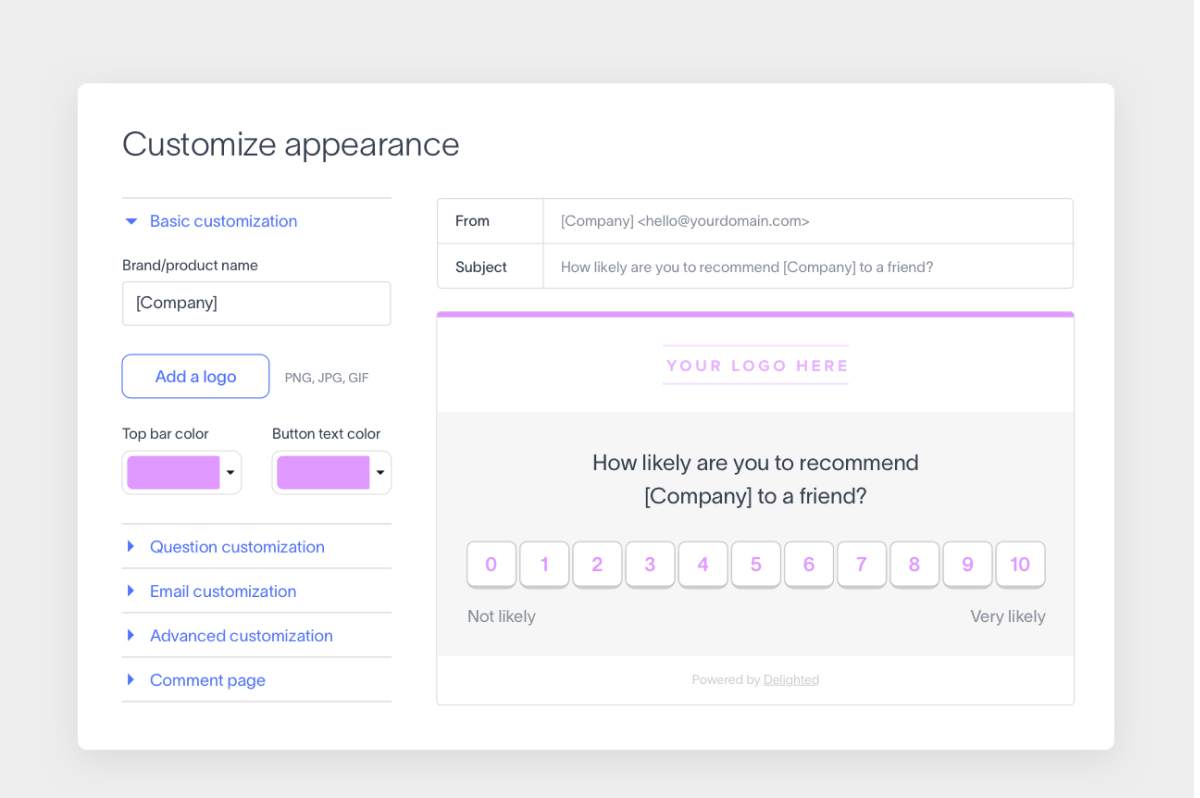Screen dimensions: 1200x798
Task: Click the Subject line field text
Action: 747,267
